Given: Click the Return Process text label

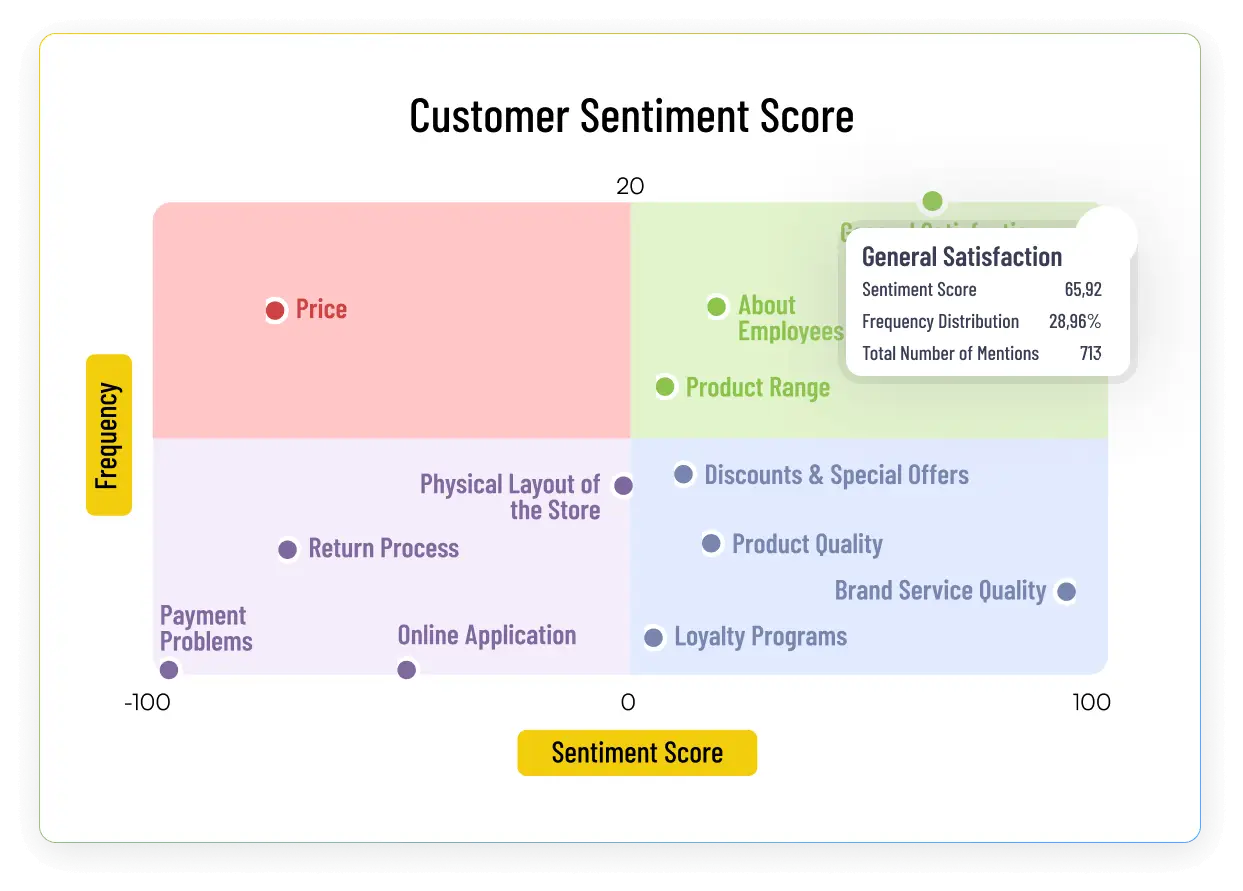Looking at the screenshot, I should coord(384,548).
